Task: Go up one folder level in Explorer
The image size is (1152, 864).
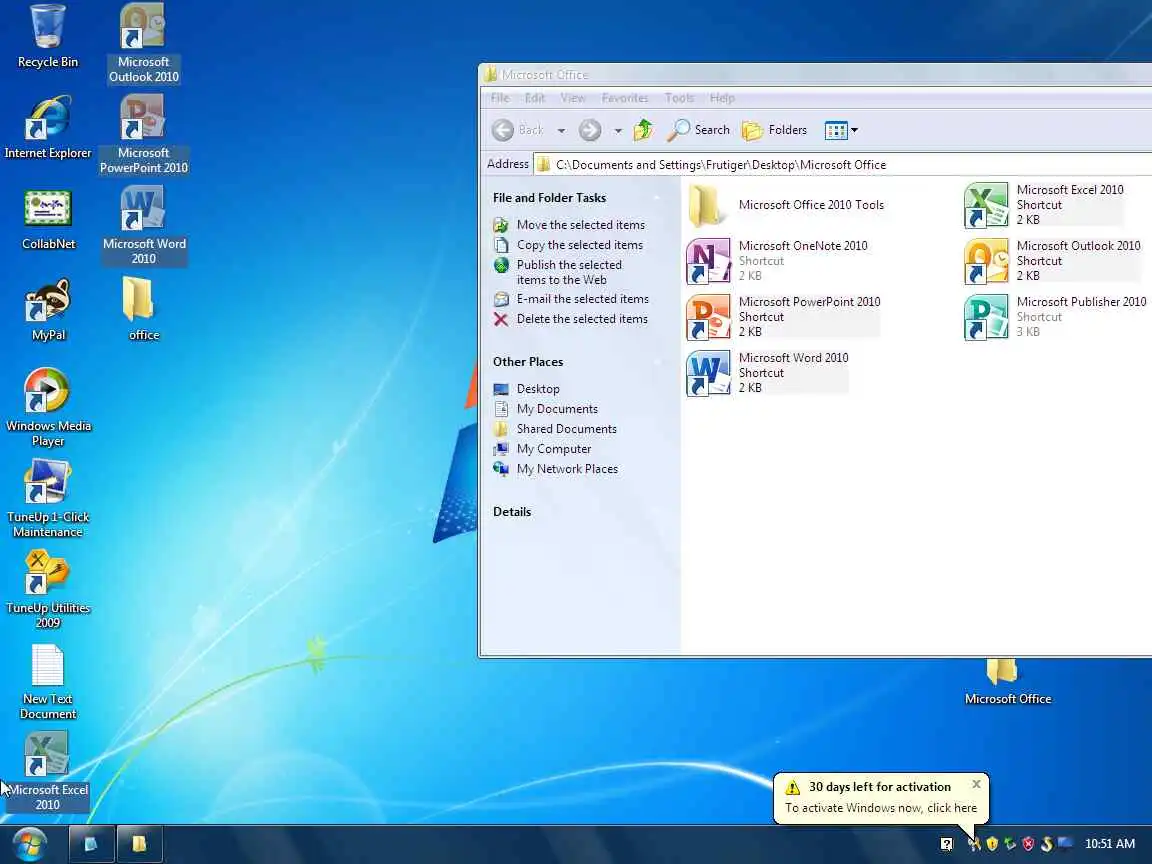Action: click(644, 130)
